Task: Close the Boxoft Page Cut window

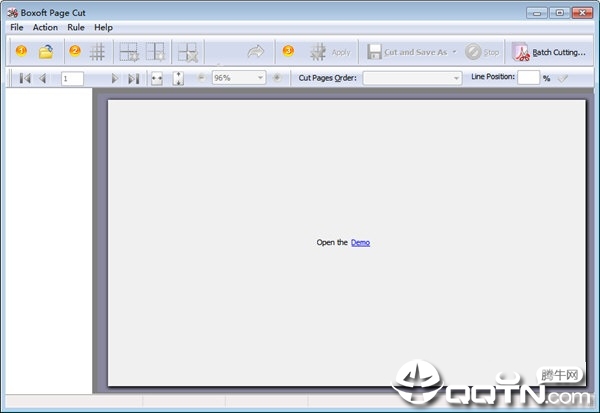Action: click(x=582, y=13)
